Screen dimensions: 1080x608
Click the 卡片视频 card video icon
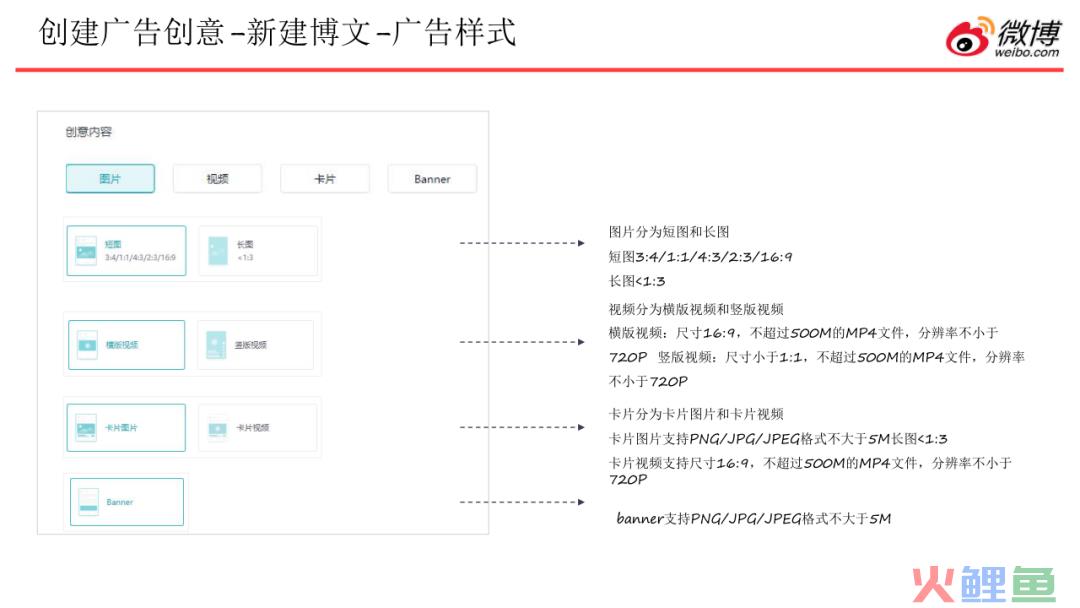(218, 428)
